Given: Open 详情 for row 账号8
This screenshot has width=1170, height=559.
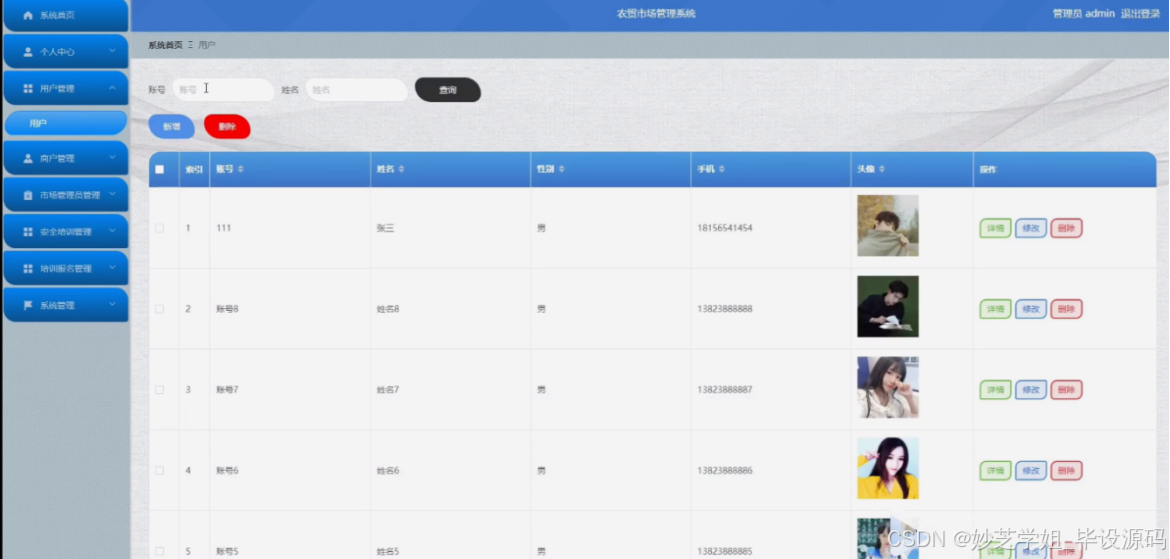Looking at the screenshot, I should coord(995,309).
